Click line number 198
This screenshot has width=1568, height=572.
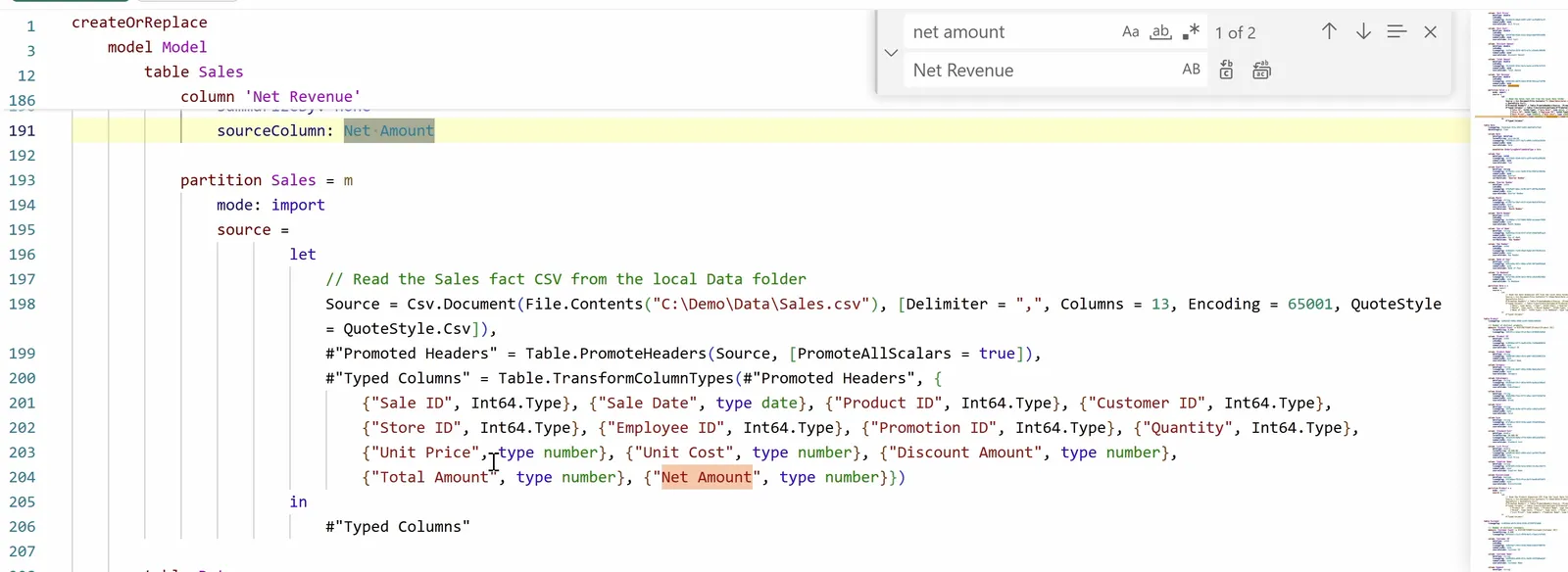click(22, 304)
